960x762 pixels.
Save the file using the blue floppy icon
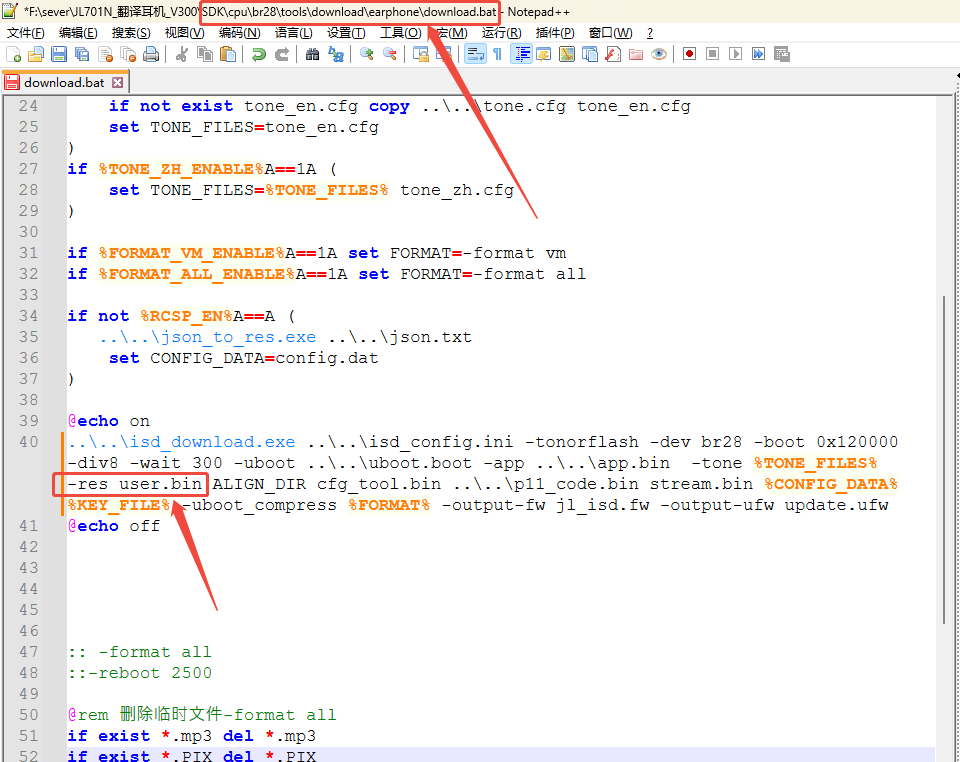59,54
